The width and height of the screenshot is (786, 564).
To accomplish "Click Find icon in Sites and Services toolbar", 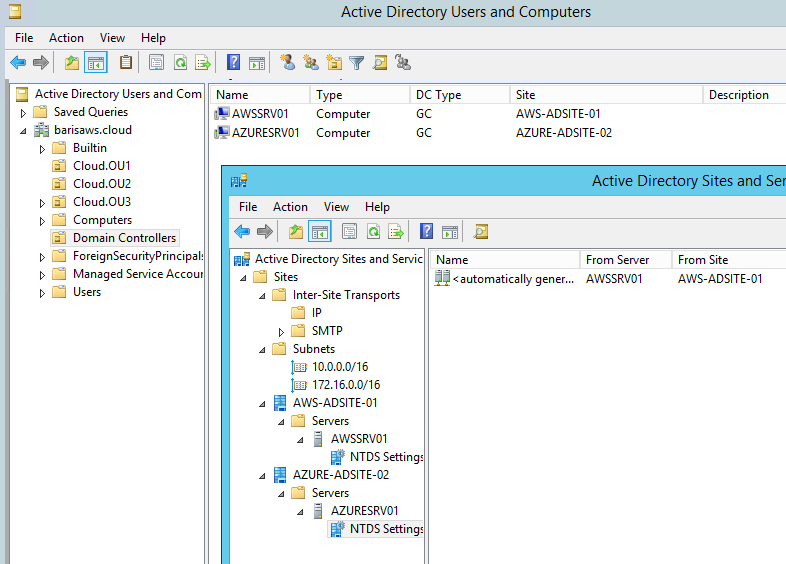I will pyautogui.click(x=481, y=232).
